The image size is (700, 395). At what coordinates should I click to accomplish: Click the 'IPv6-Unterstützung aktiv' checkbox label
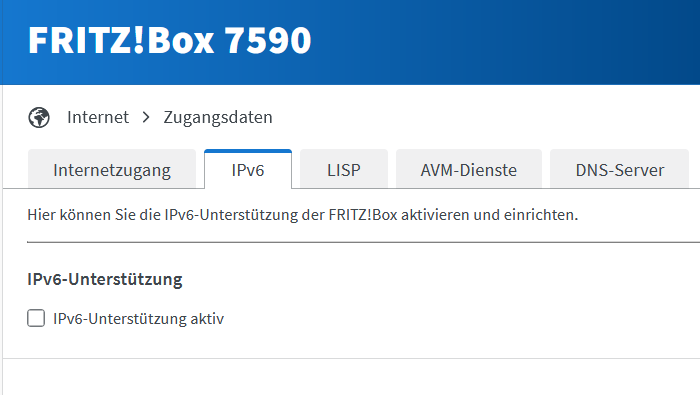[x=138, y=319]
